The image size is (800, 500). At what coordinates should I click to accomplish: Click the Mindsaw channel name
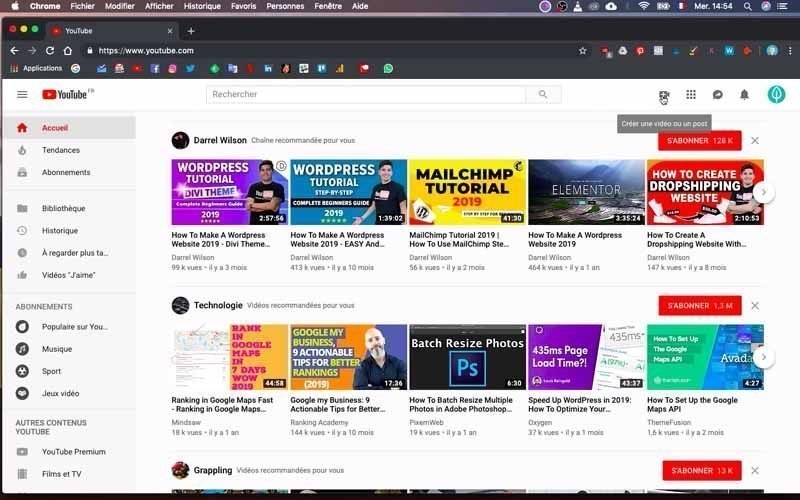pyautogui.click(x=186, y=422)
